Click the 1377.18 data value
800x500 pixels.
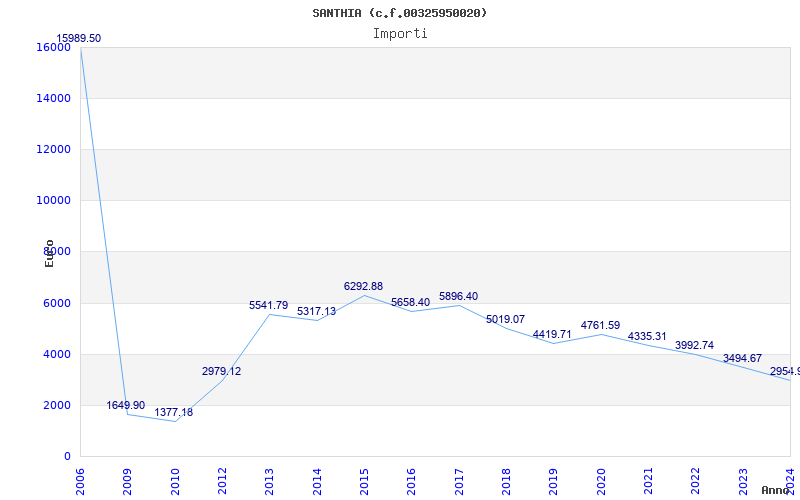(x=173, y=412)
